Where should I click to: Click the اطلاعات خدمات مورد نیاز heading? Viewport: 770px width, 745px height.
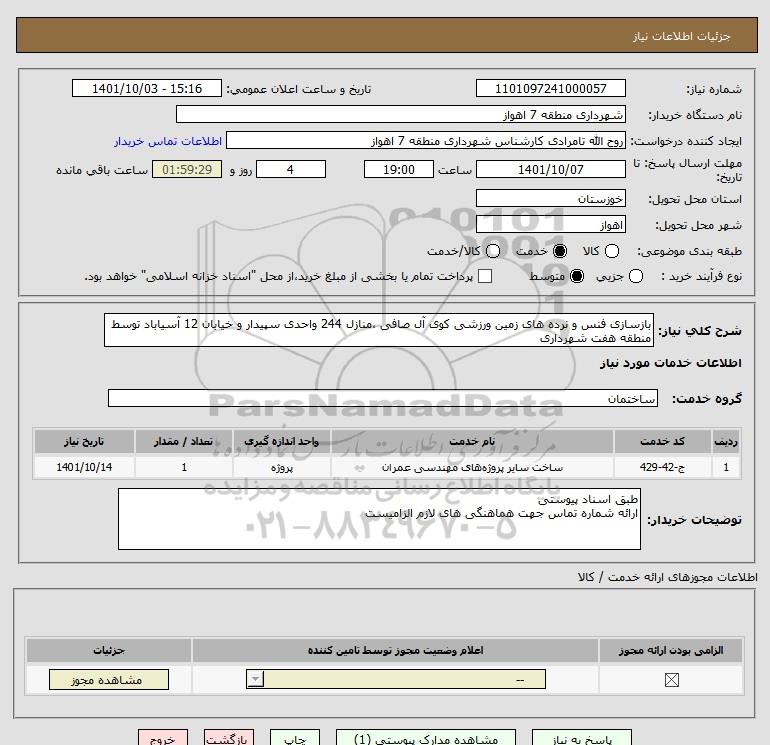tap(670, 363)
